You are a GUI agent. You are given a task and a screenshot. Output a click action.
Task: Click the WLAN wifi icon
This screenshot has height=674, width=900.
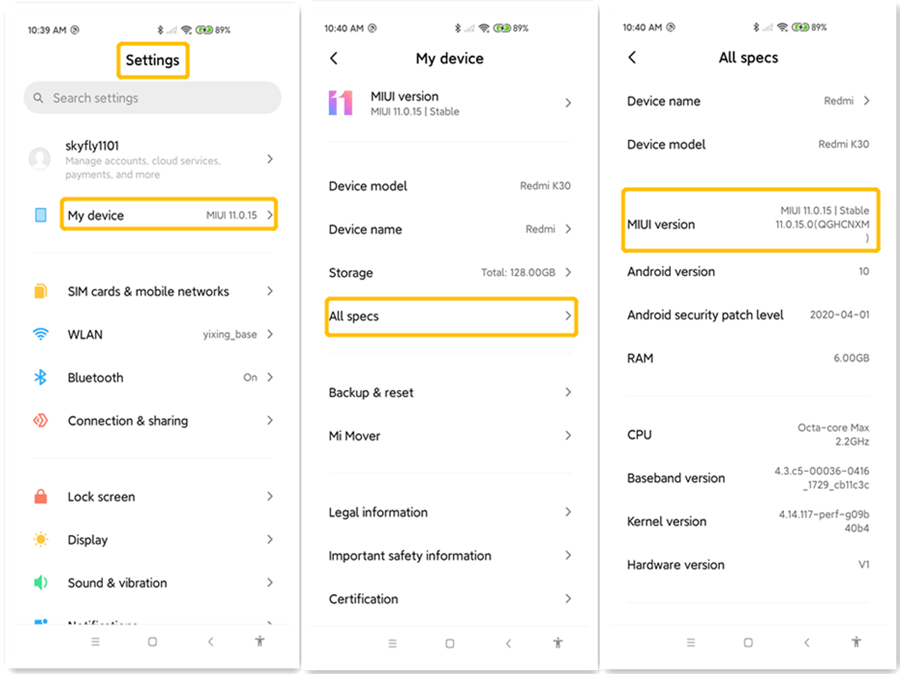(41, 334)
